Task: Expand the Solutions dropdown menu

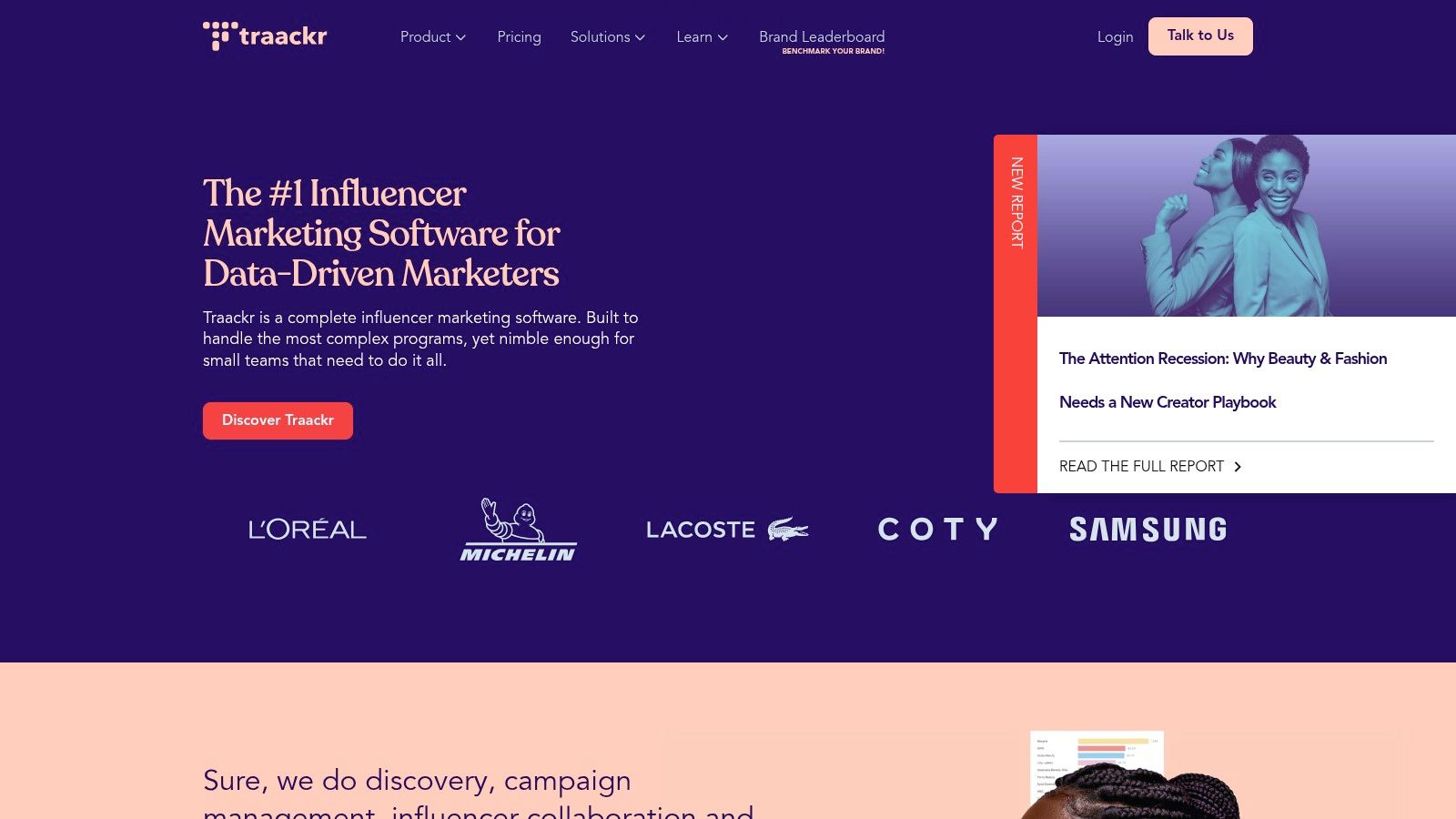Action: point(608,37)
